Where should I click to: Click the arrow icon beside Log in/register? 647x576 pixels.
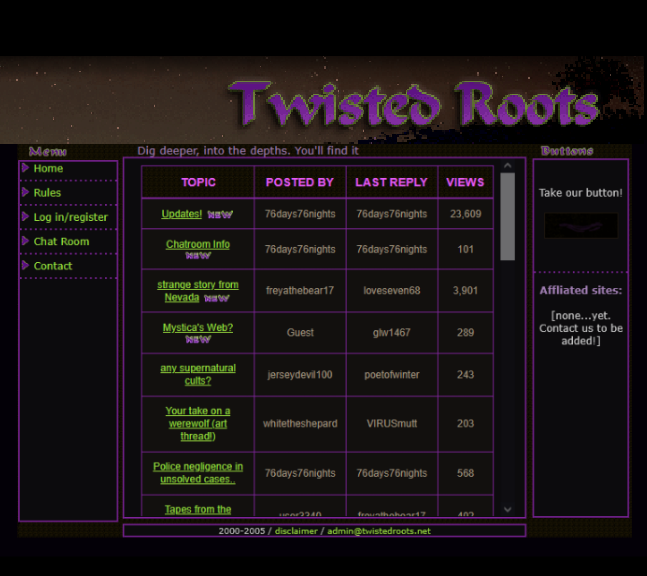[x=25, y=216]
